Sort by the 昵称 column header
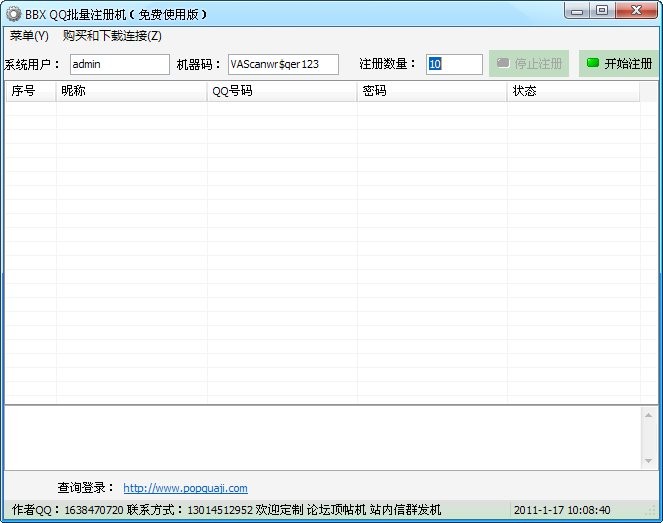The width and height of the screenshot is (663, 523). (132, 91)
